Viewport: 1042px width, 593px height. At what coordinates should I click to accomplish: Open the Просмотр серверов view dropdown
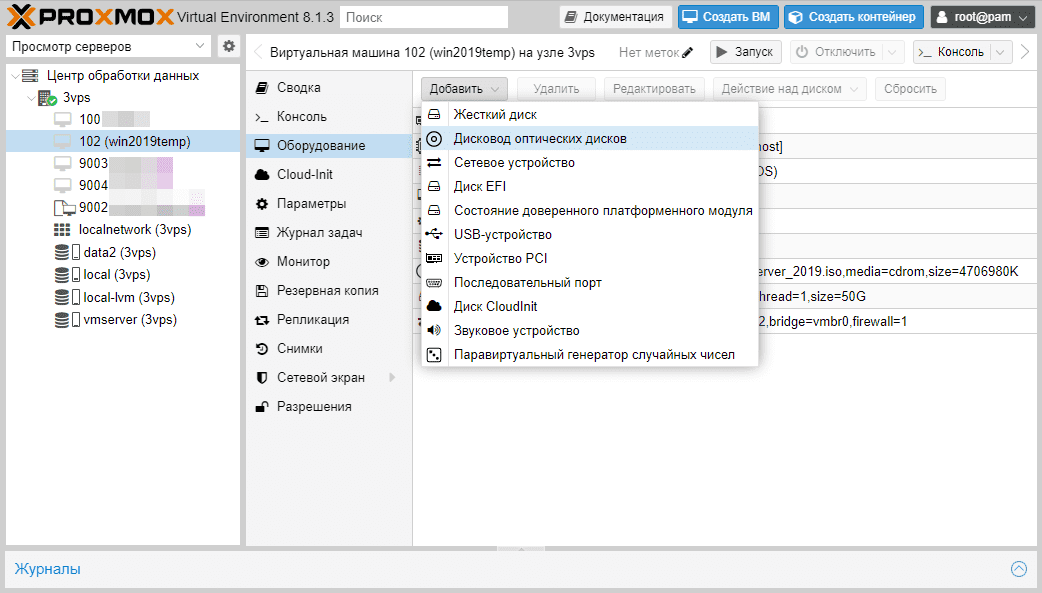[x=108, y=46]
